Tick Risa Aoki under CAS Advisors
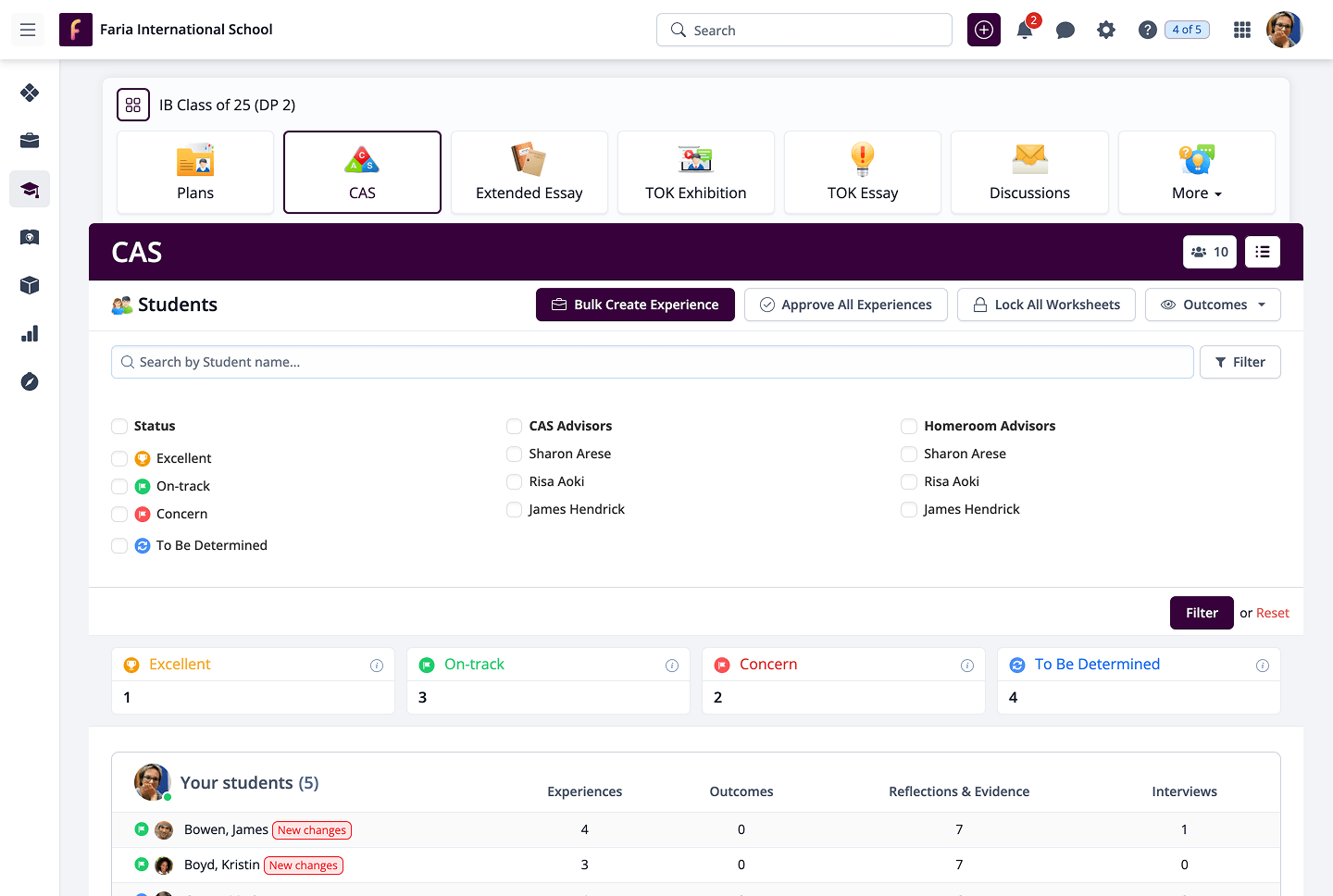 pos(514,481)
